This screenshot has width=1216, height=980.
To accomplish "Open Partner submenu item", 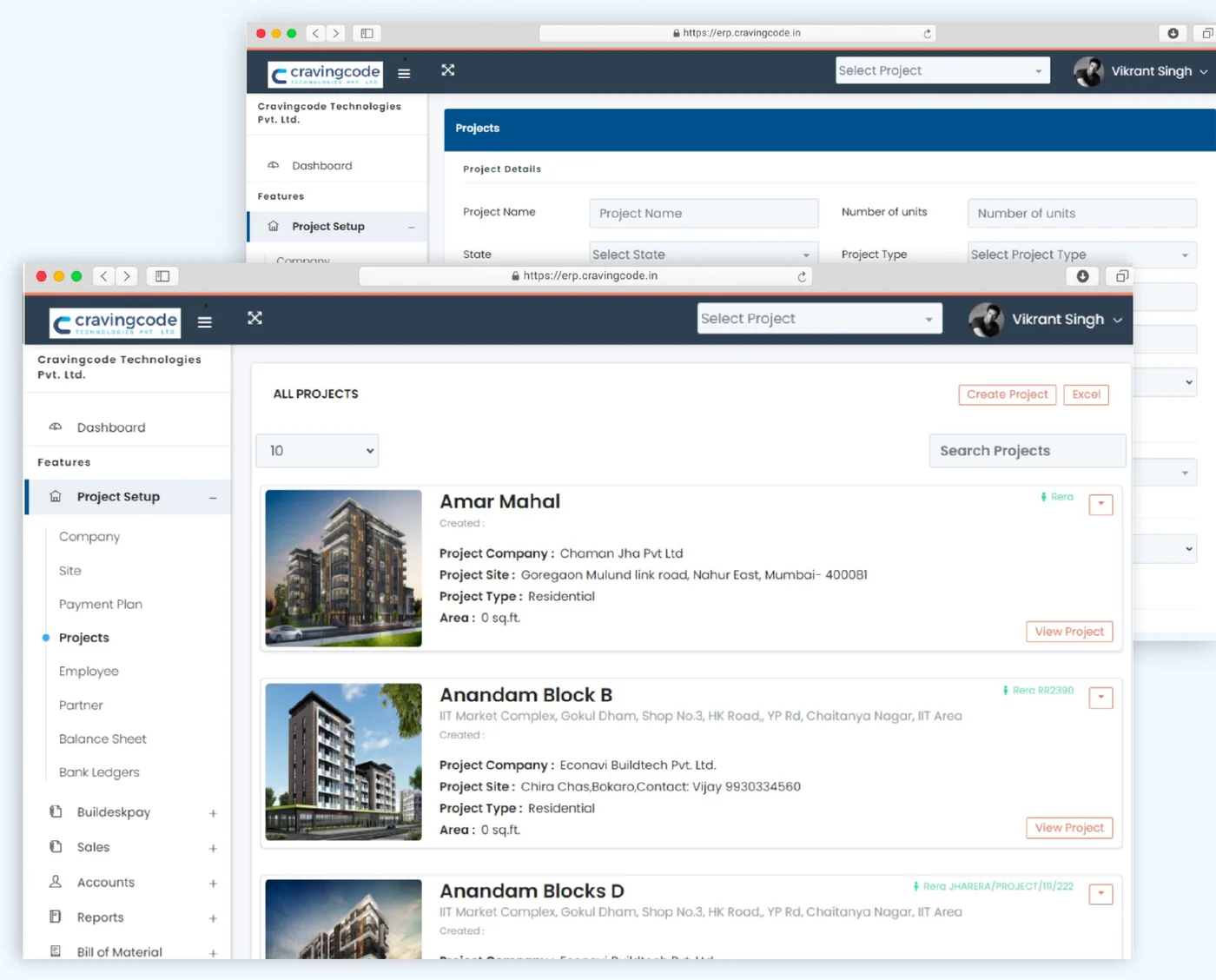I will coord(81,705).
